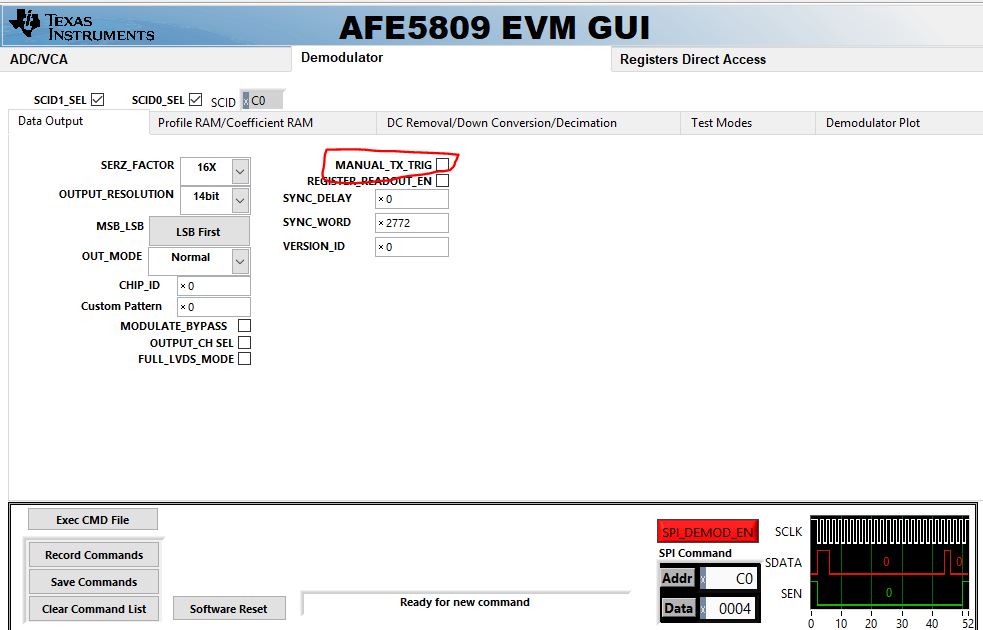Screen dimensions: 983x630
Task: Click the AFE5809 EVM GUI title
Action: point(495,28)
